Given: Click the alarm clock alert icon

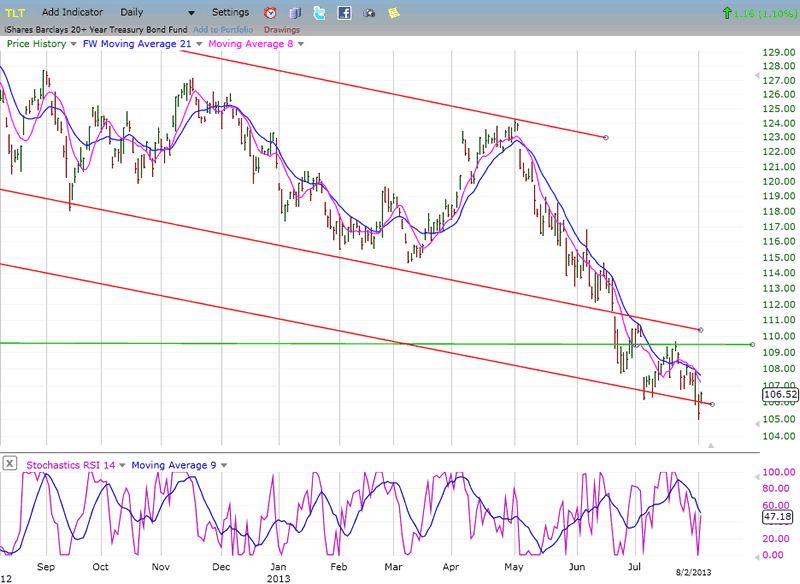Looking at the screenshot, I should [x=271, y=13].
